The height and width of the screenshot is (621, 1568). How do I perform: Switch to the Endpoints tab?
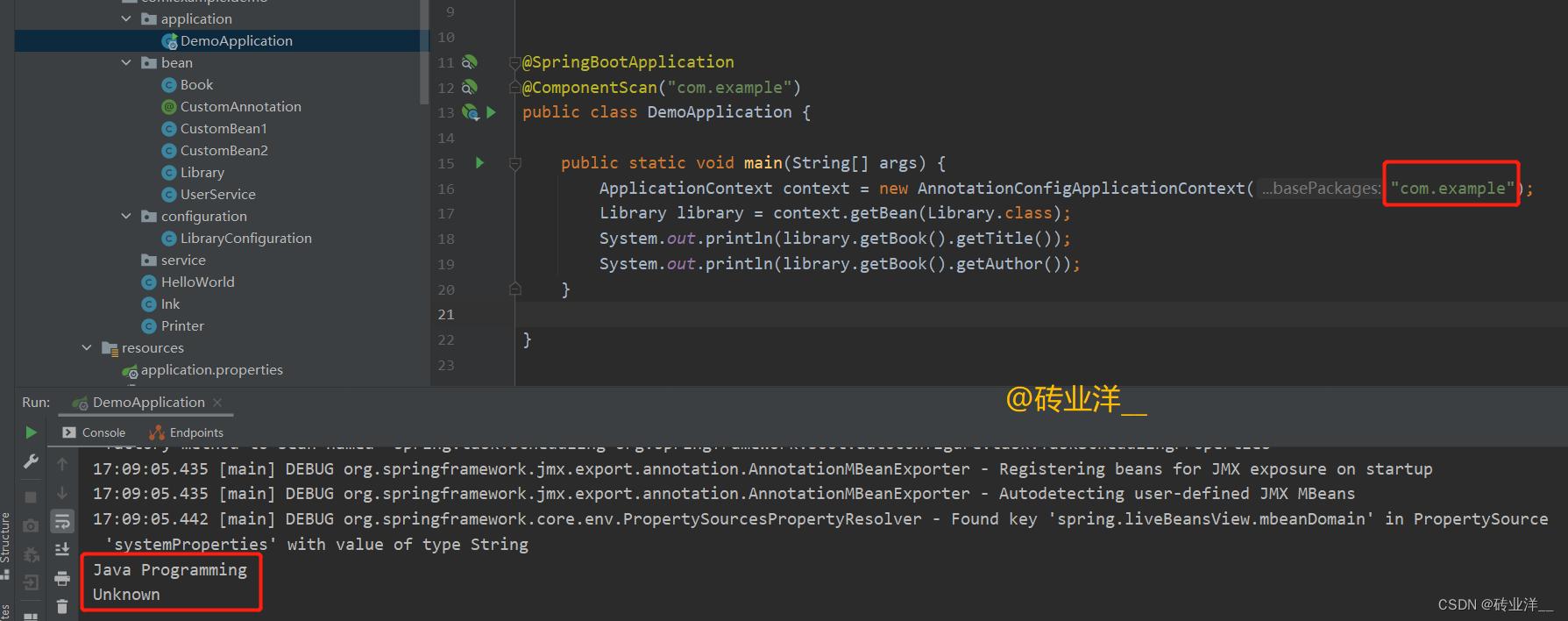point(186,432)
